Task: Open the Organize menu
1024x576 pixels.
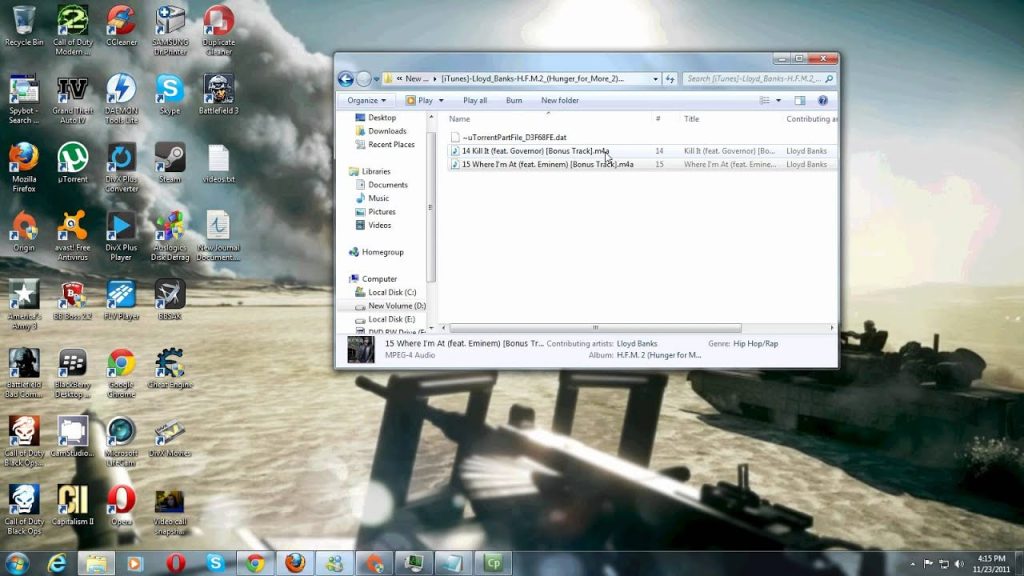Action: pyautogui.click(x=365, y=100)
